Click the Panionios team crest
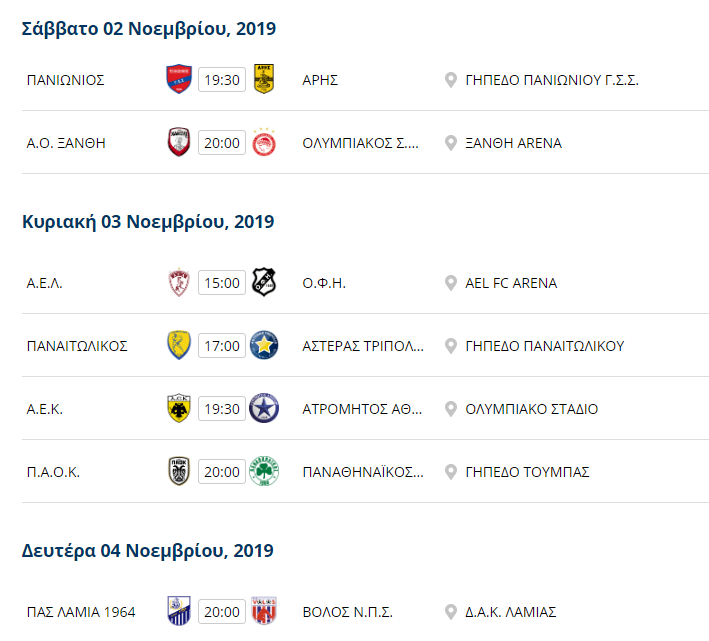The height and width of the screenshot is (641, 709). point(178,80)
